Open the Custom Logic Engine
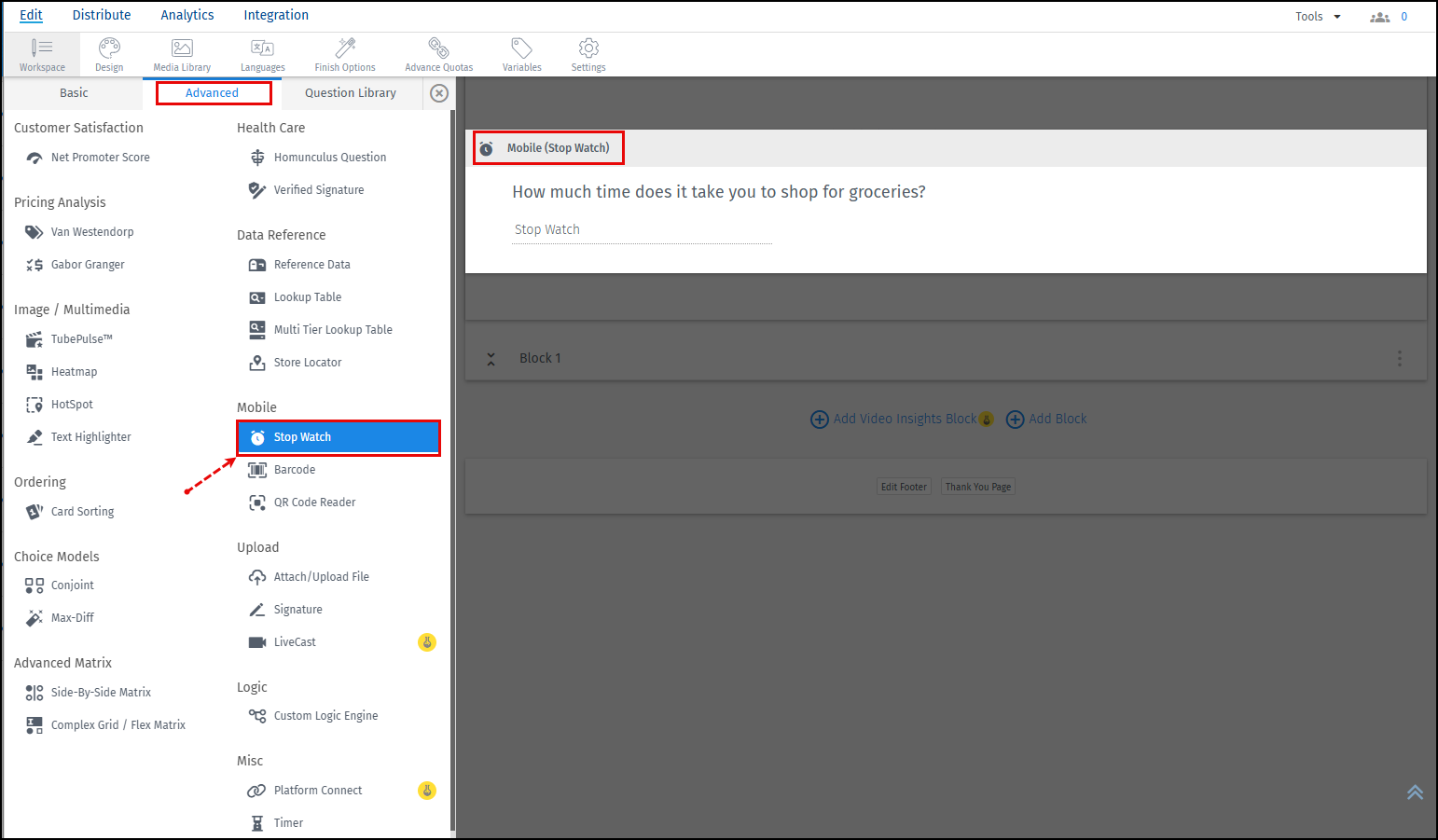The height and width of the screenshot is (840, 1438). [x=325, y=715]
